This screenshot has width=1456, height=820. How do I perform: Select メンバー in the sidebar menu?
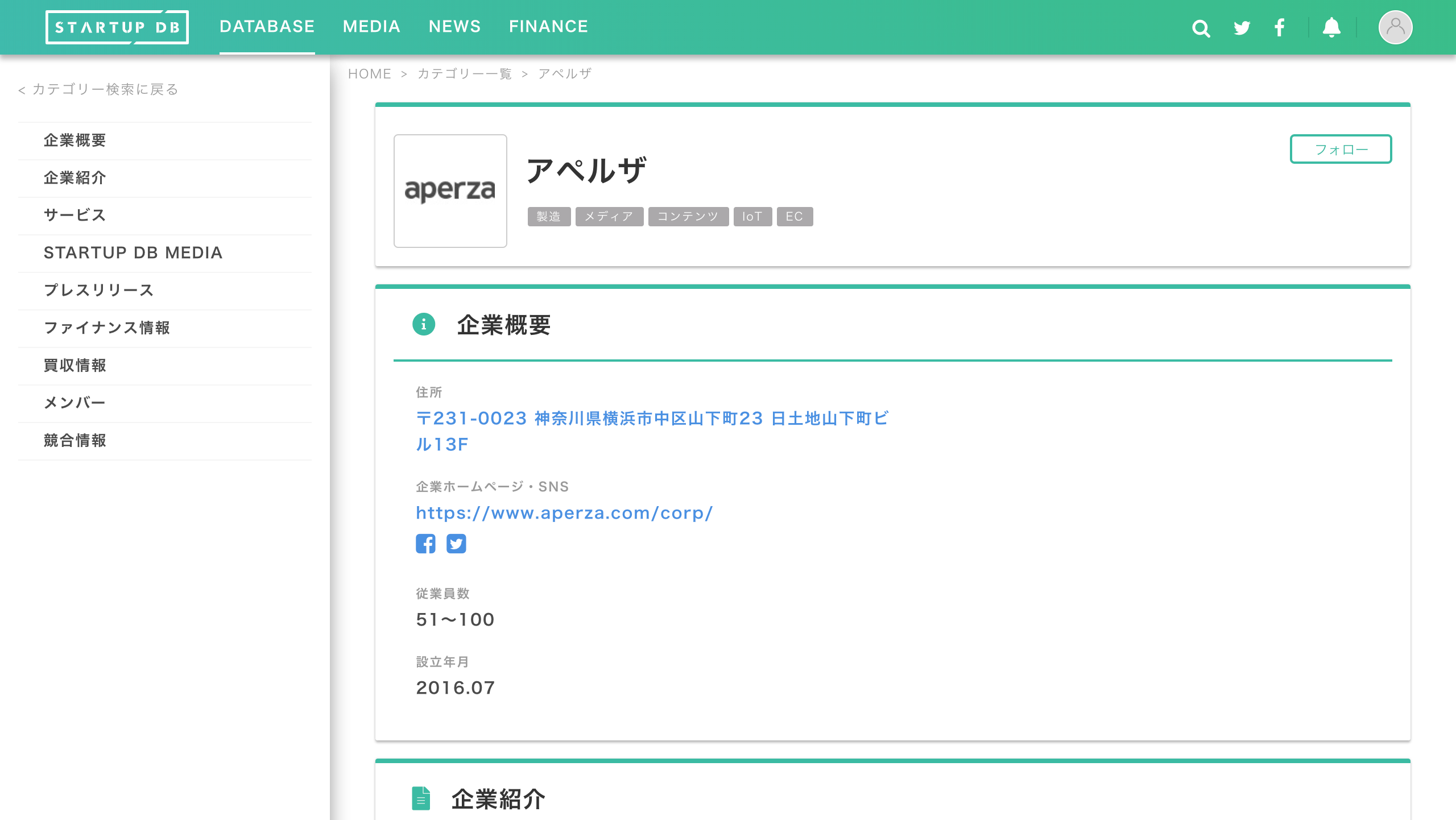75,403
